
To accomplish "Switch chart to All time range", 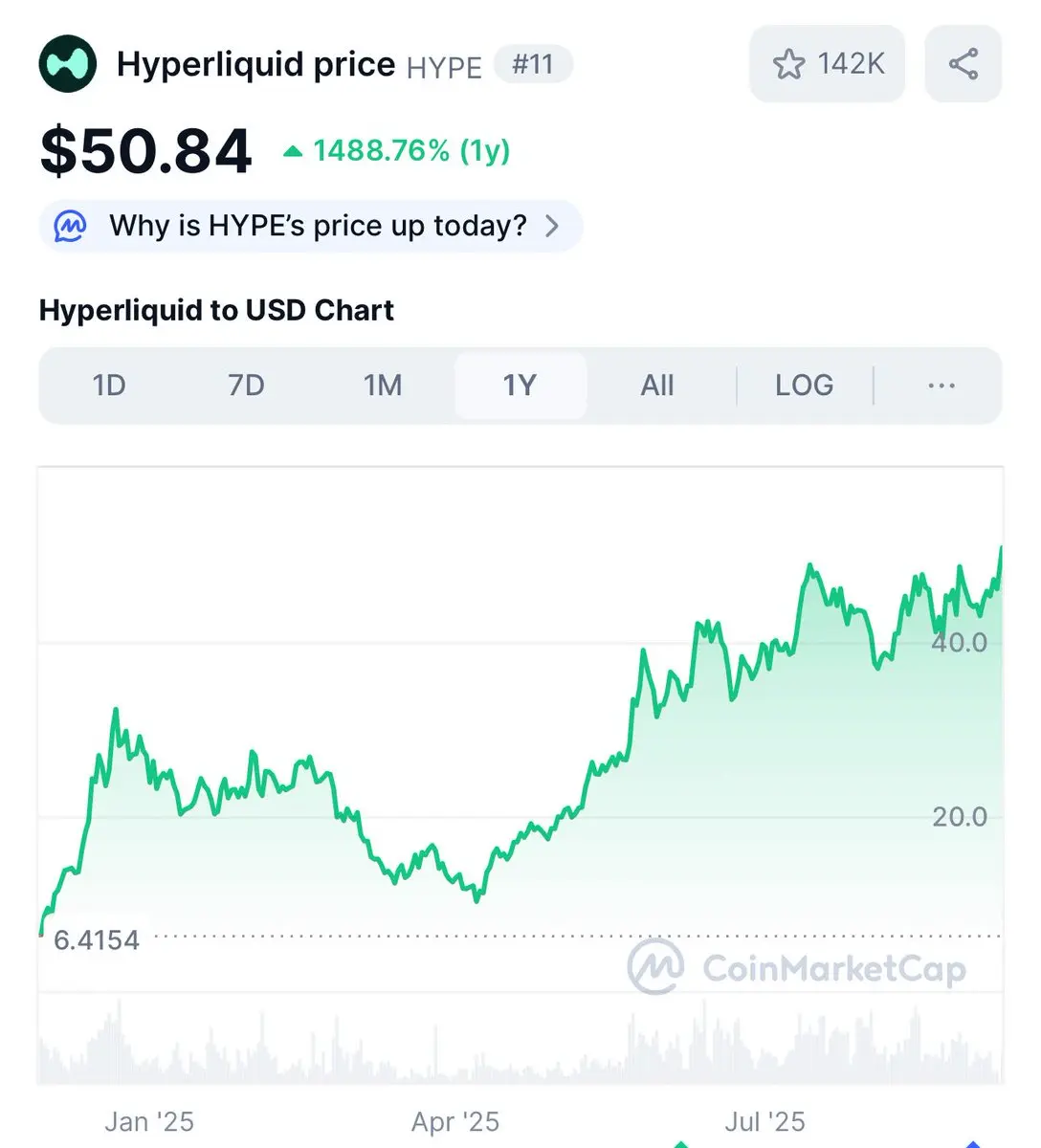I will (x=657, y=386).
